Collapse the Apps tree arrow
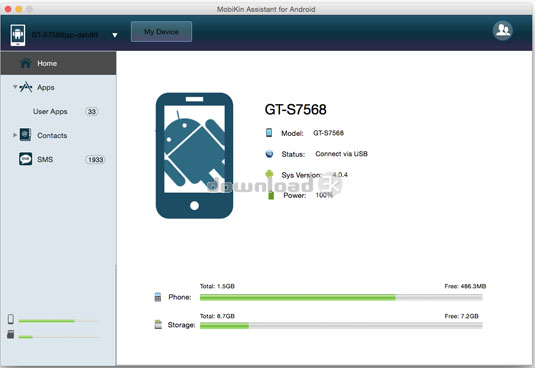 [x=15, y=87]
